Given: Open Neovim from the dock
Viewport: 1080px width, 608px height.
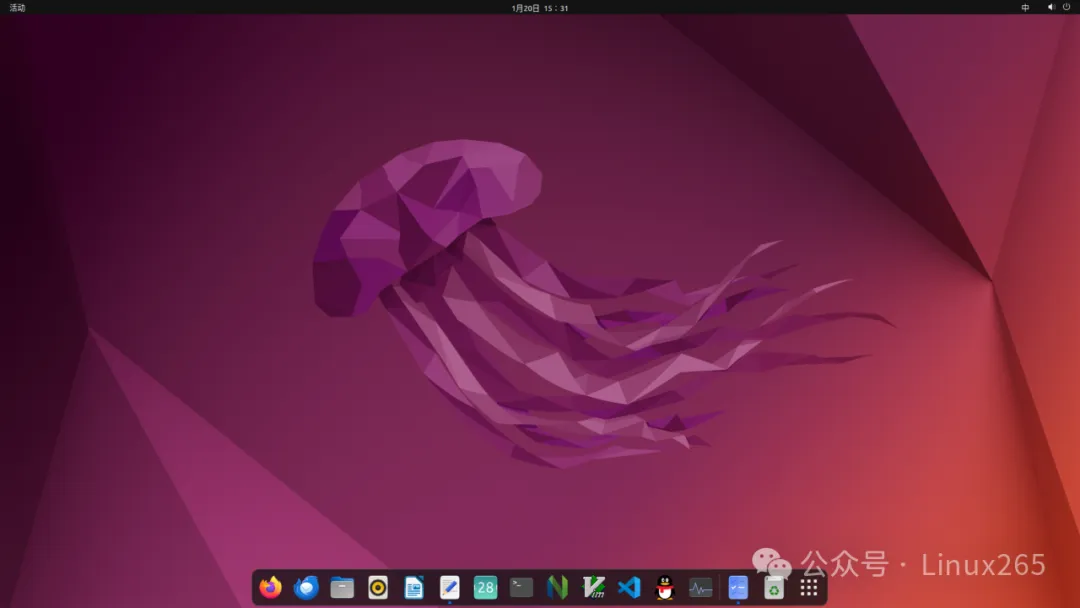Looking at the screenshot, I should (557, 587).
